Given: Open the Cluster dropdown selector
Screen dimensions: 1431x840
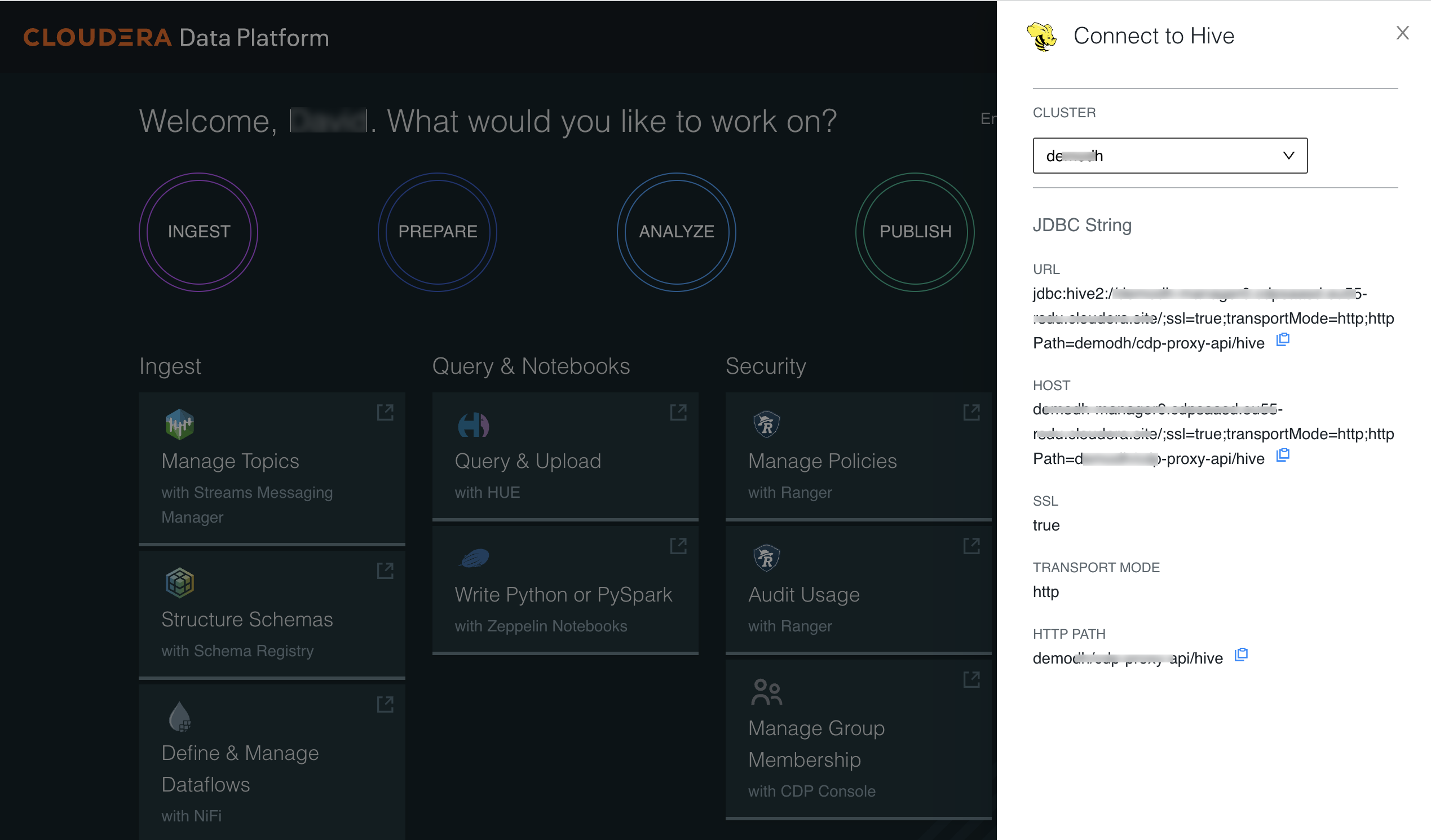Looking at the screenshot, I should (x=1170, y=156).
